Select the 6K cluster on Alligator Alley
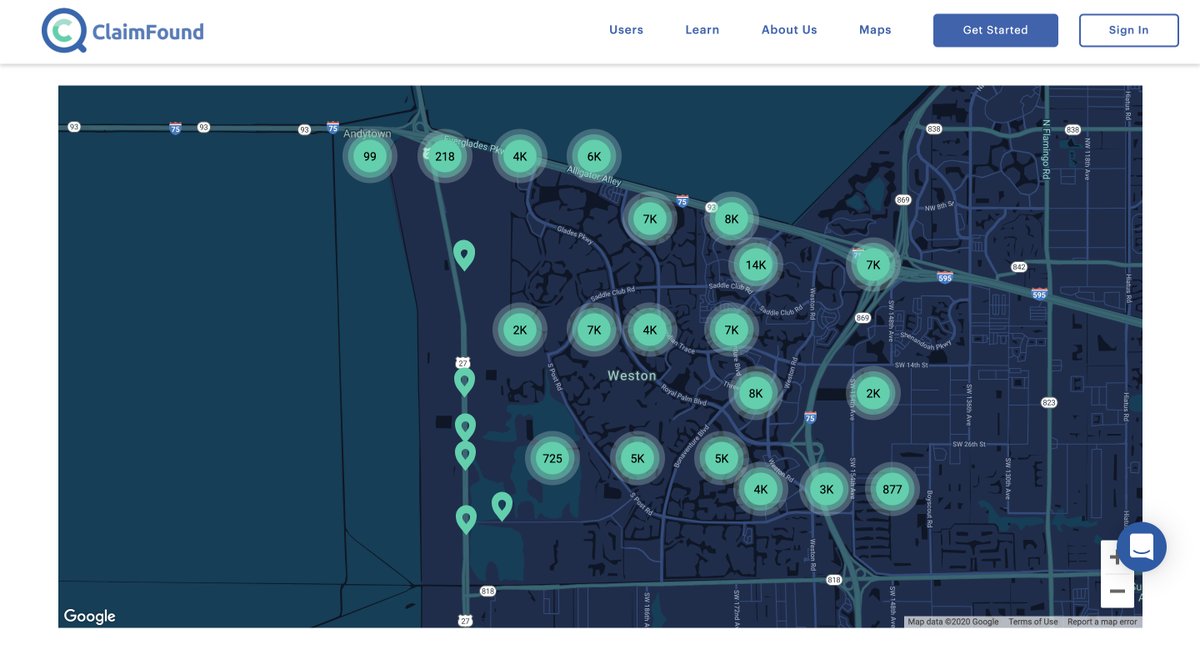Image resolution: width=1200 pixels, height=655 pixels. point(594,156)
